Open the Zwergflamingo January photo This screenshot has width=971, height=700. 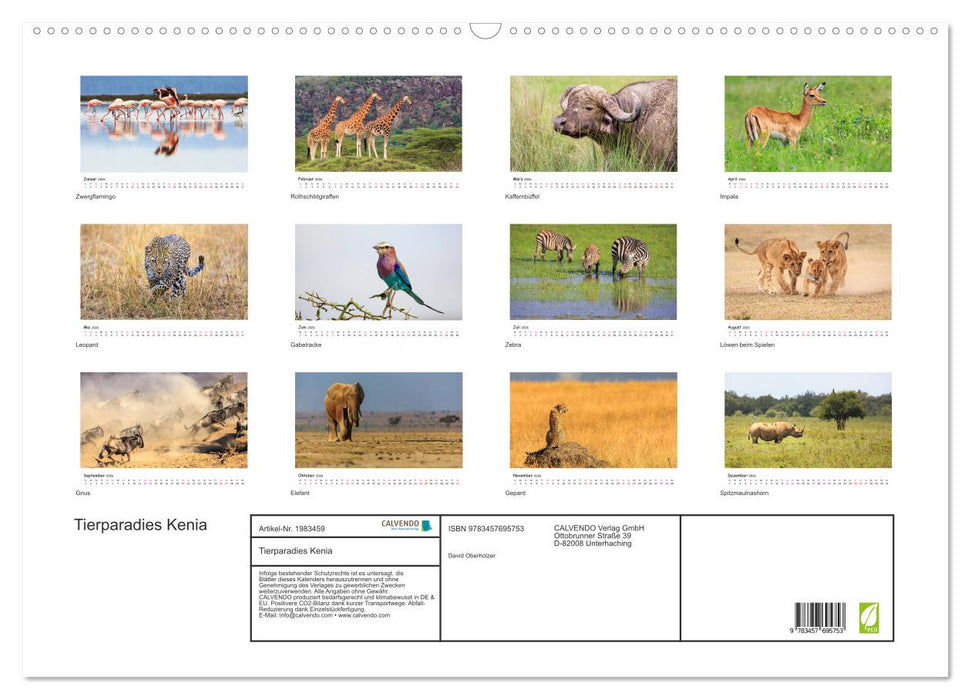click(164, 124)
